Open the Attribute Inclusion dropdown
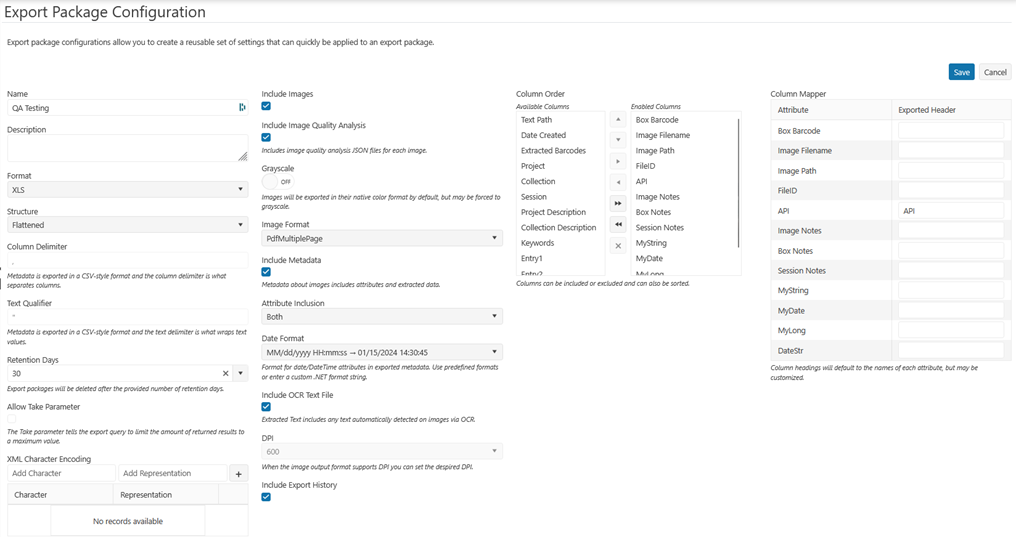 pos(381,317)
